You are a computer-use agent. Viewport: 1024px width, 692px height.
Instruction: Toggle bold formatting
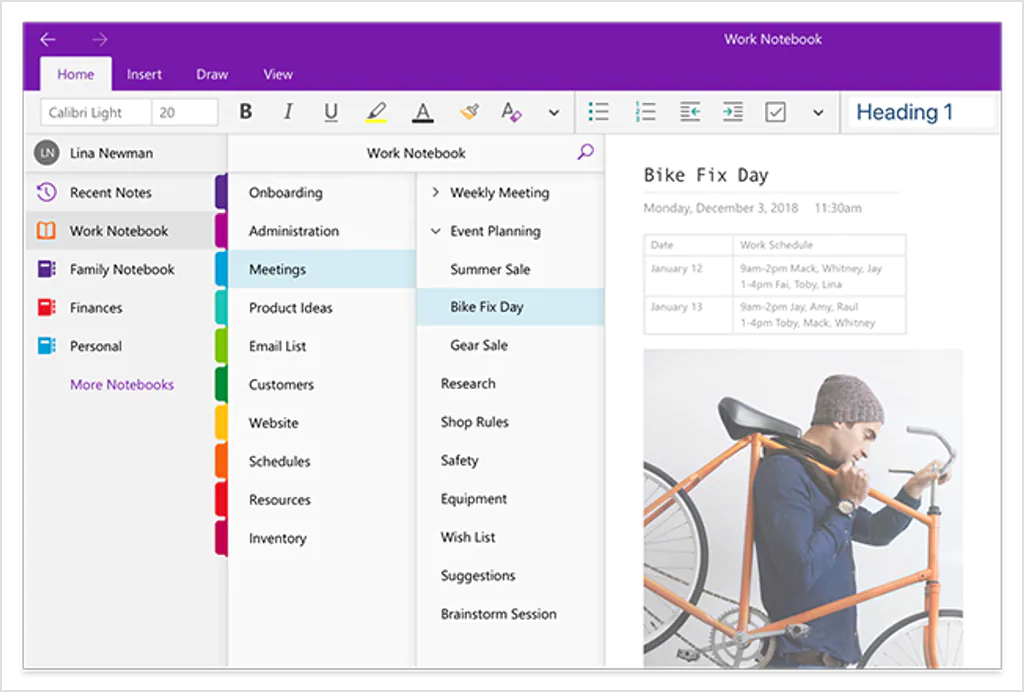245,111
